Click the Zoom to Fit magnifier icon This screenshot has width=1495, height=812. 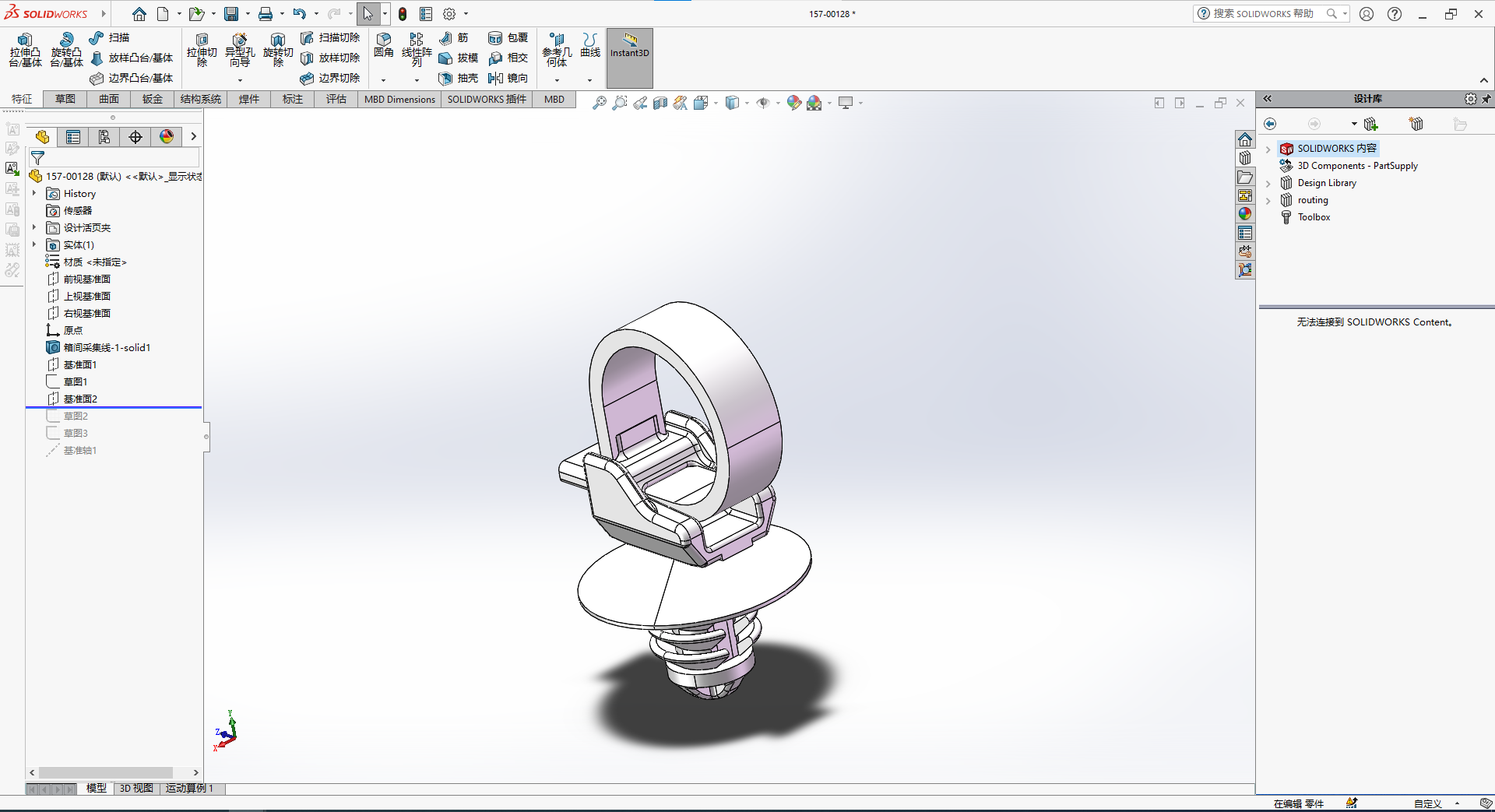[599, 103]
